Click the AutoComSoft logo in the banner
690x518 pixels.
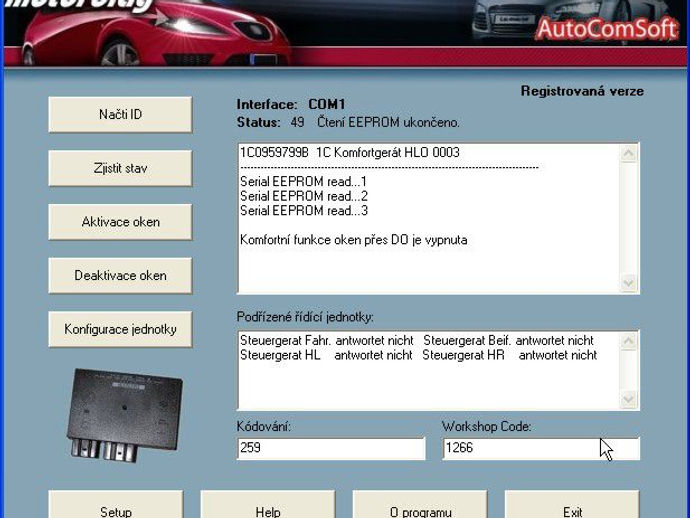(x=606, y=29)
